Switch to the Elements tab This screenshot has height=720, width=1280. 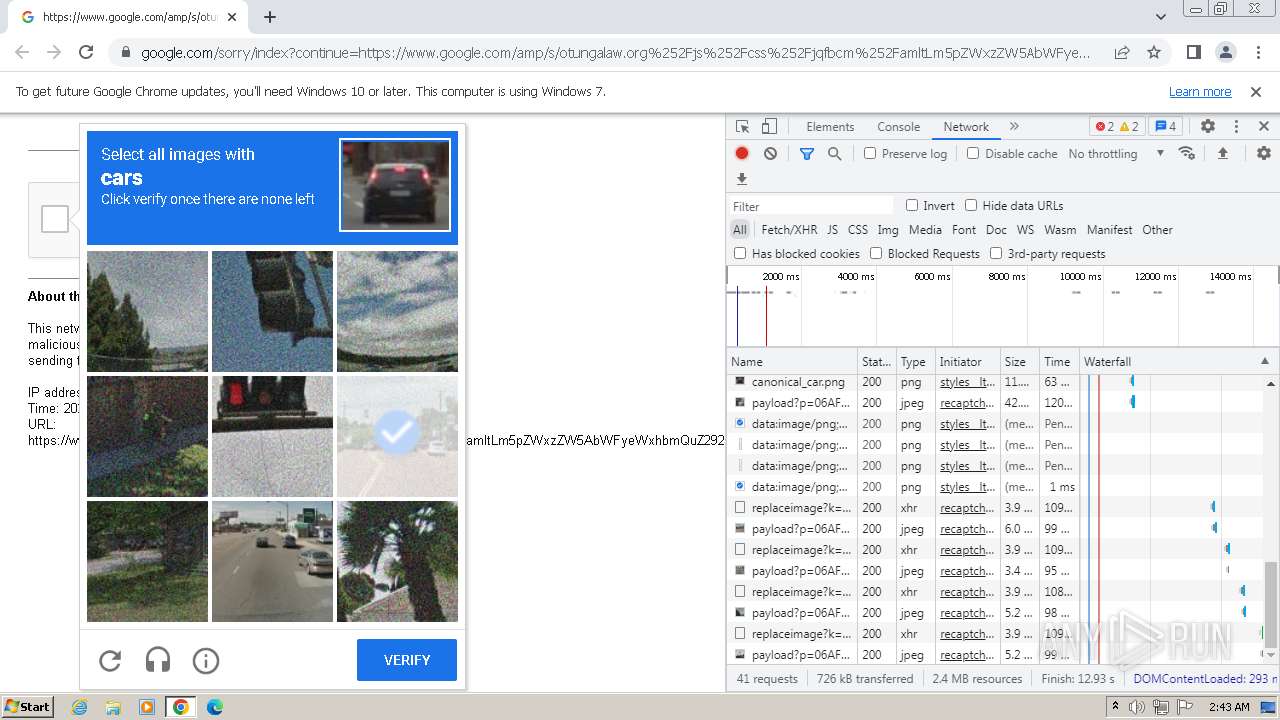pos(830,127)
